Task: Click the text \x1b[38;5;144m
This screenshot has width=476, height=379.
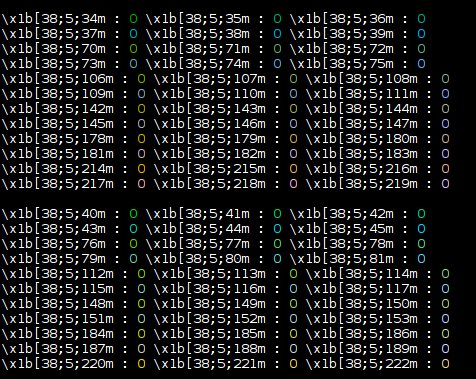Action: pos(362,109)
